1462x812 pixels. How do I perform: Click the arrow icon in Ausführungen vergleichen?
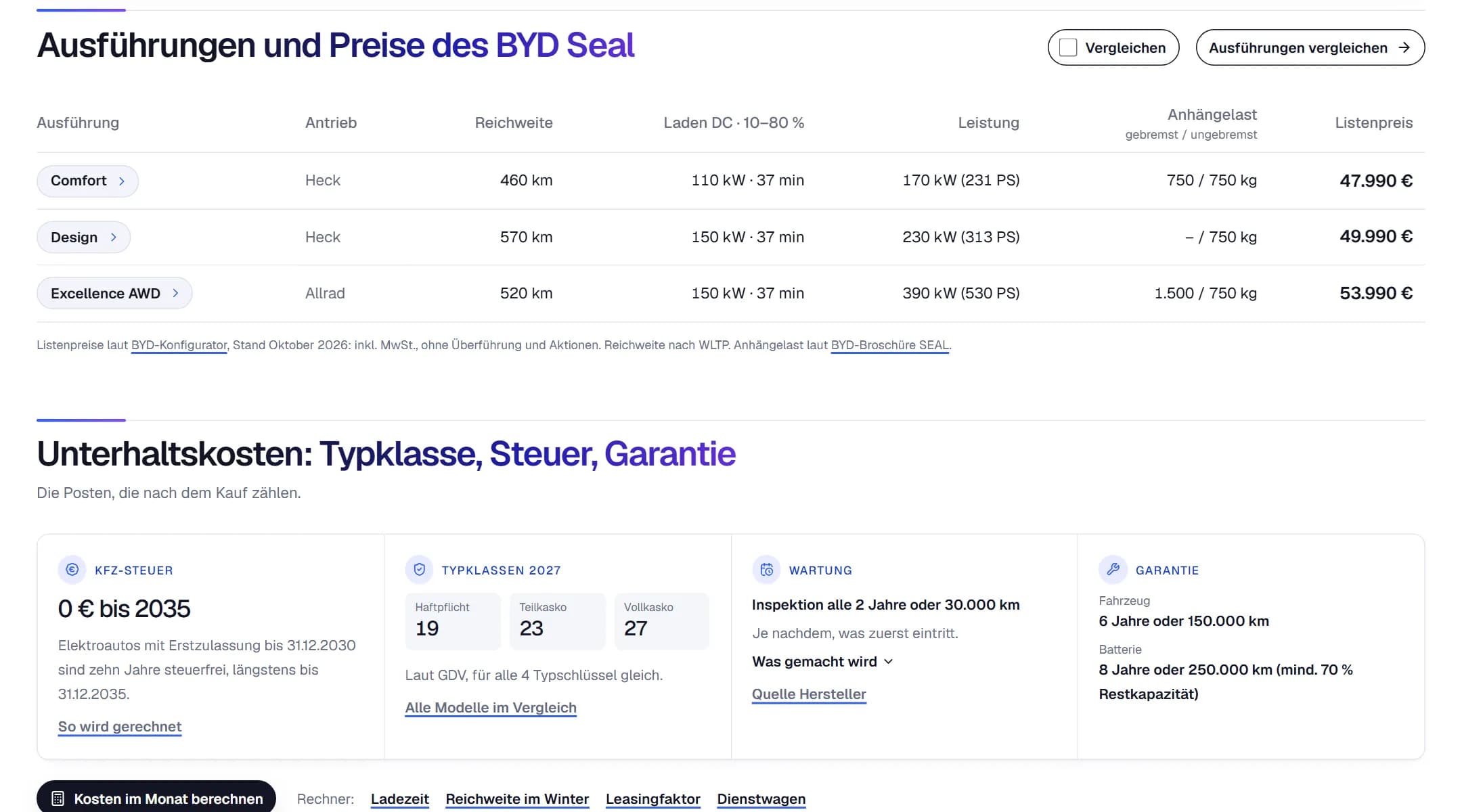tap(1404, 47)
